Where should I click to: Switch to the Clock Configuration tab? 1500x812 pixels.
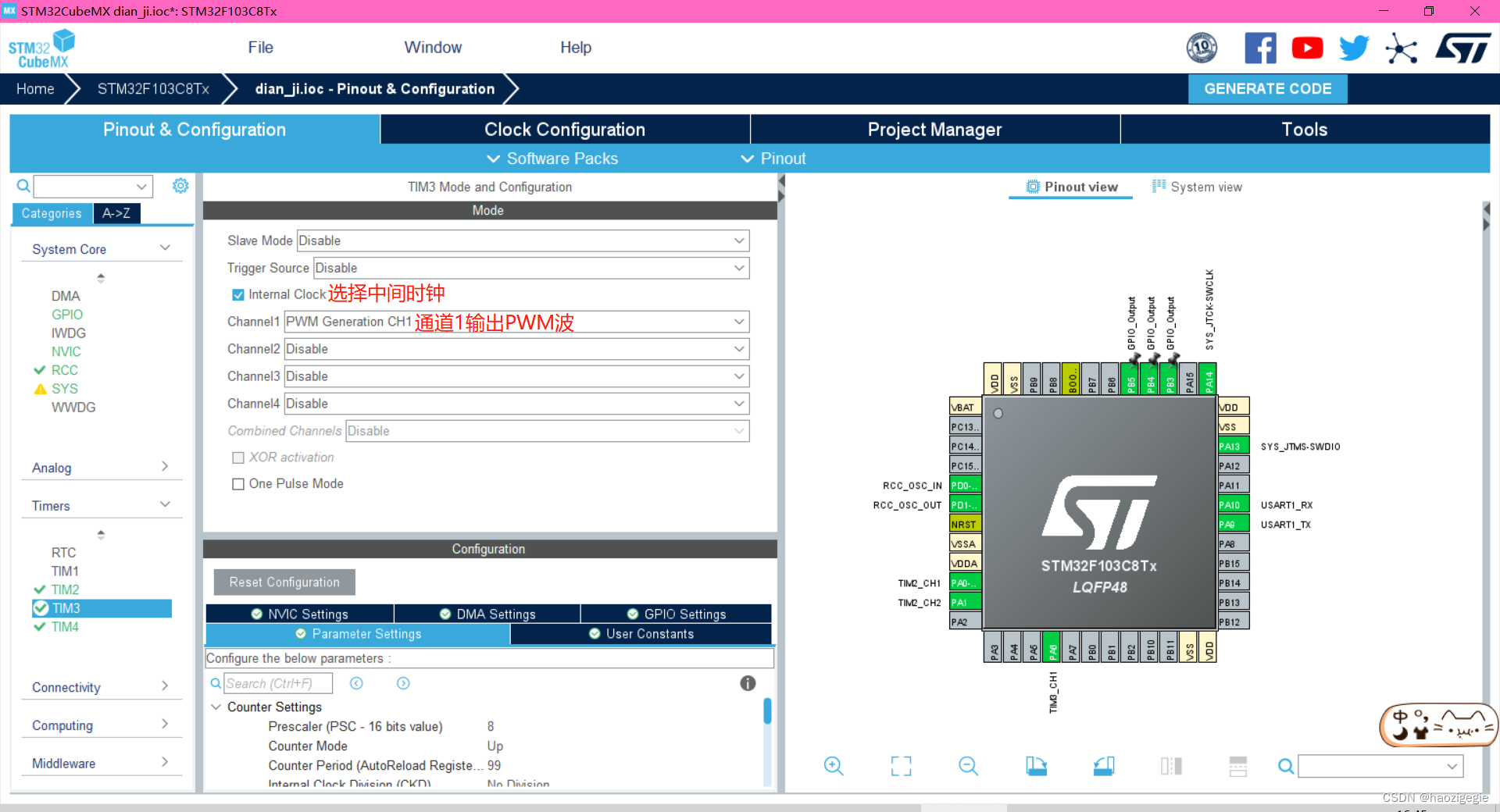[565, 130]
